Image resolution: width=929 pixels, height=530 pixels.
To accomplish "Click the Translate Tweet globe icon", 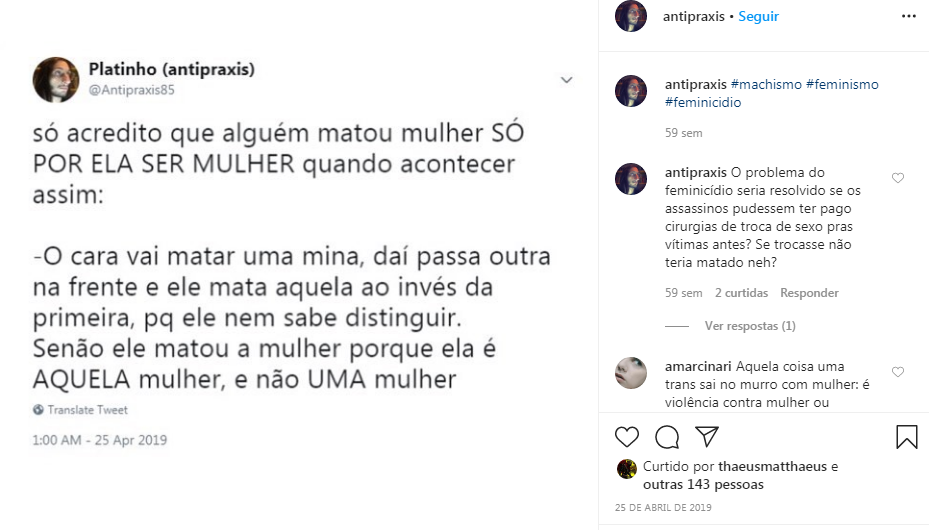I will tap(38, 410).
